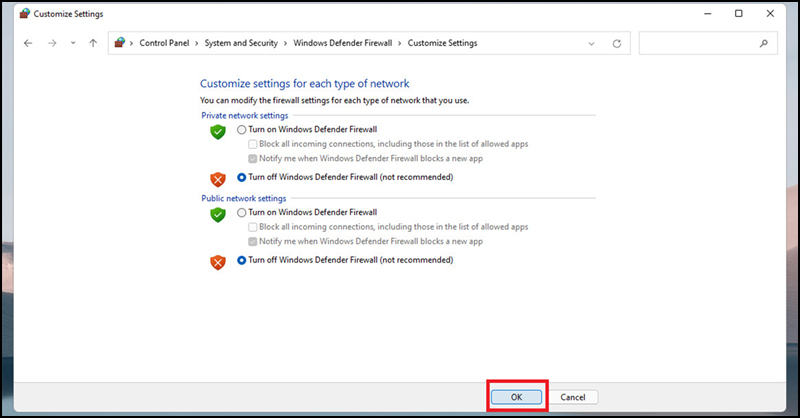The width and height of the screenshot is (800, 418).
Task: Confirm changes with the OK button
Action: 516,397
